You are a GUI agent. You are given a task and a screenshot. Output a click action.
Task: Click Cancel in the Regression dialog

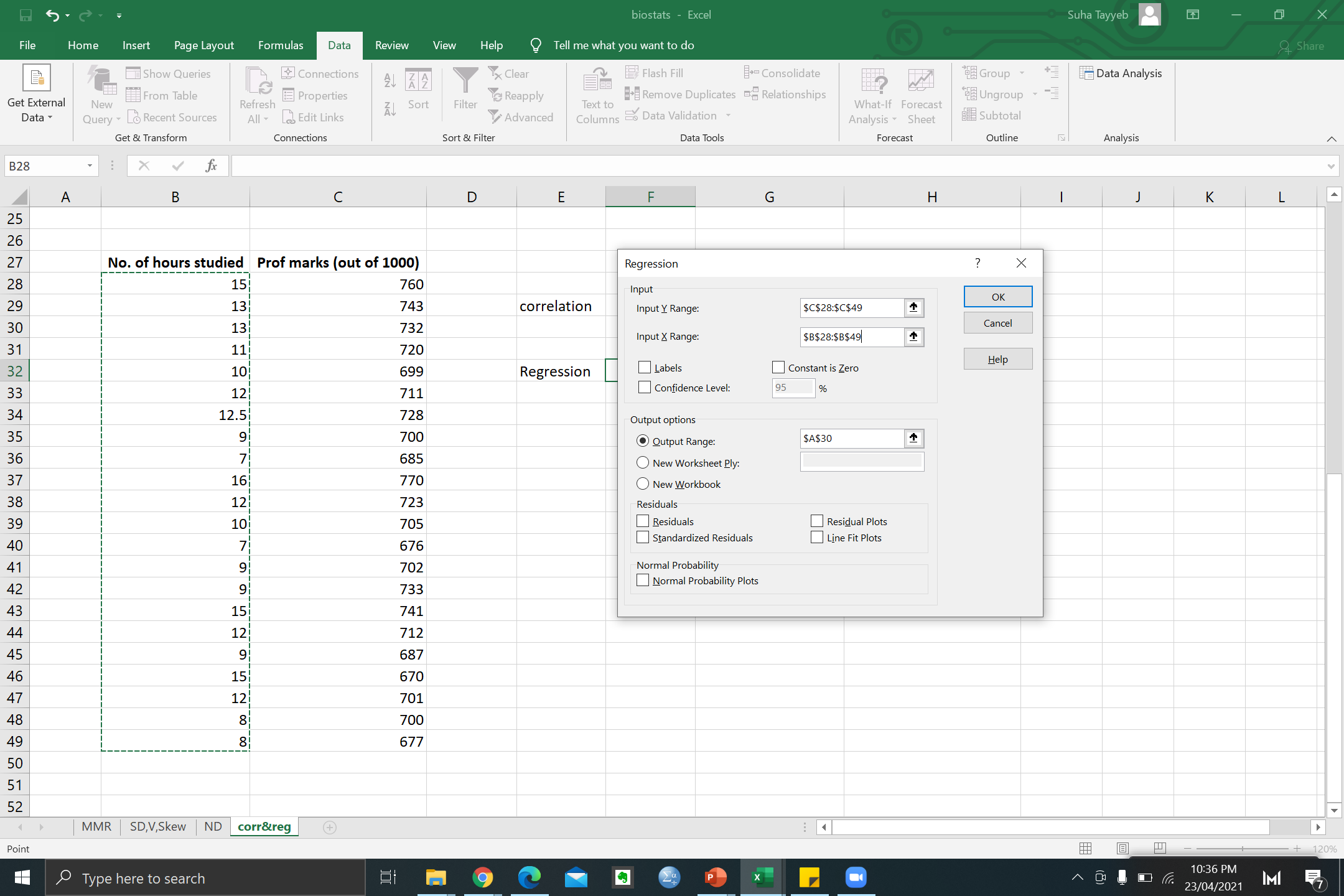(997, 323)
